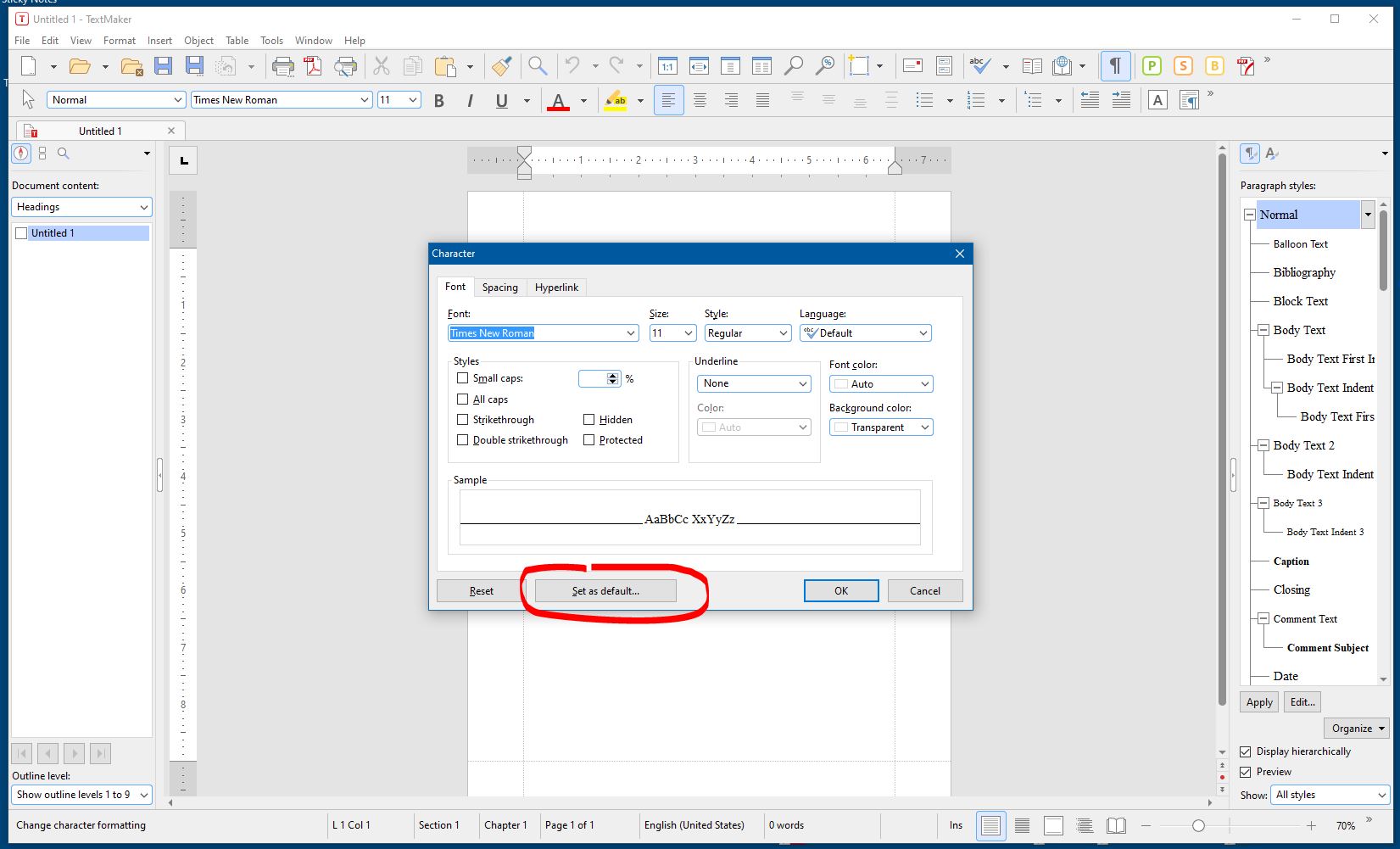Click the Cut scissors icon

pos(382,66)
